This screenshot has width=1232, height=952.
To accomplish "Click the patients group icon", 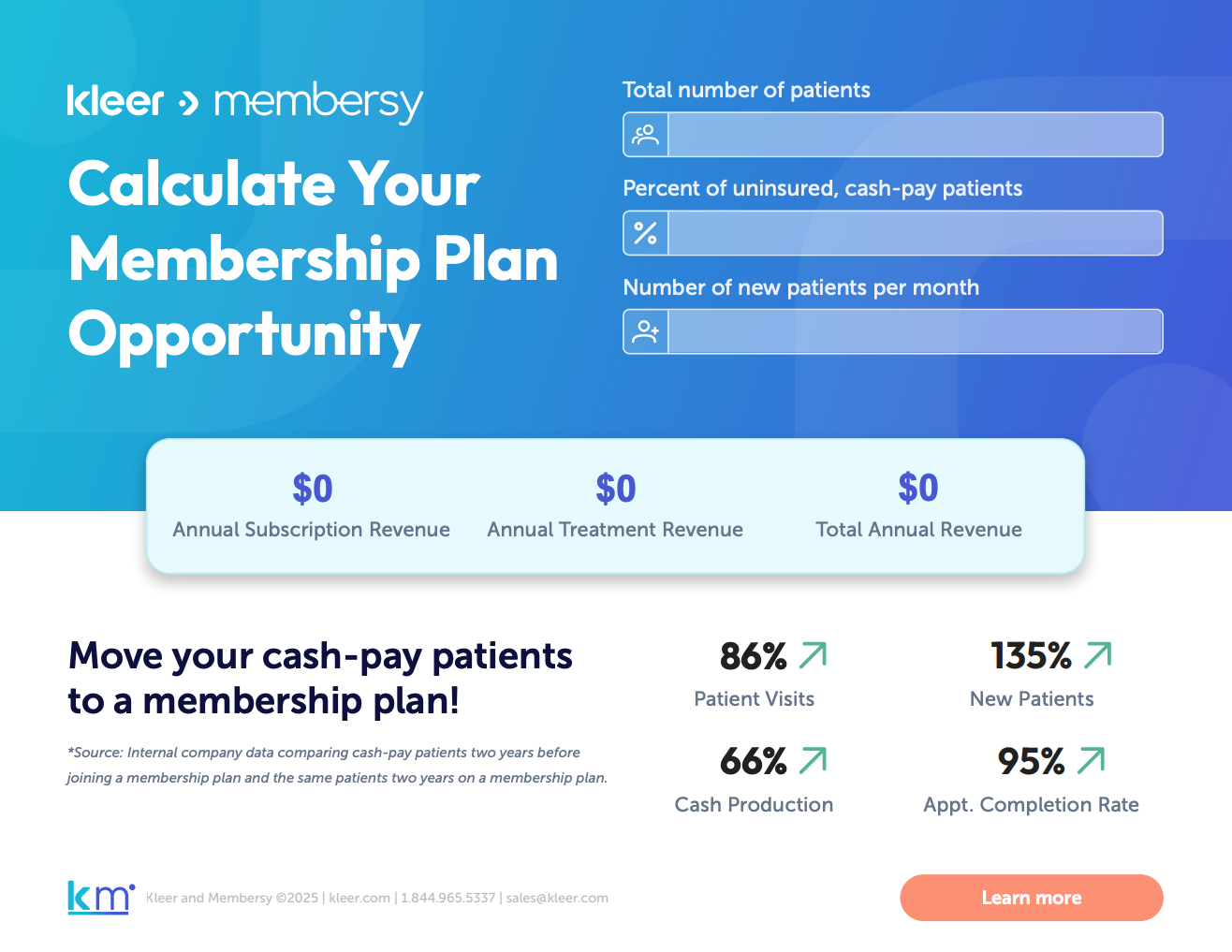I will (x=645, y=135).
